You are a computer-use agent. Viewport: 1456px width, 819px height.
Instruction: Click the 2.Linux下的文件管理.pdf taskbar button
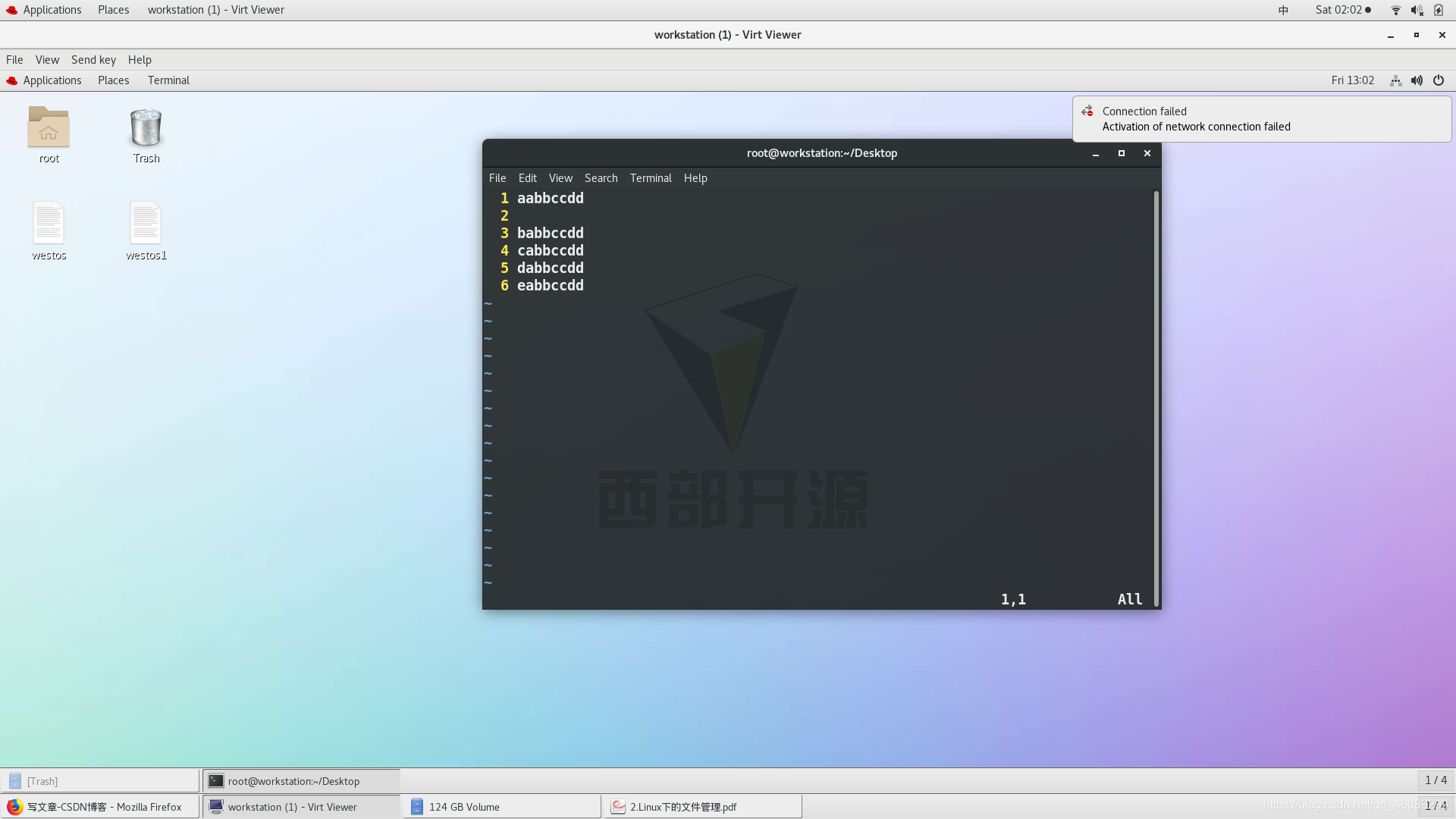(701, 806)
